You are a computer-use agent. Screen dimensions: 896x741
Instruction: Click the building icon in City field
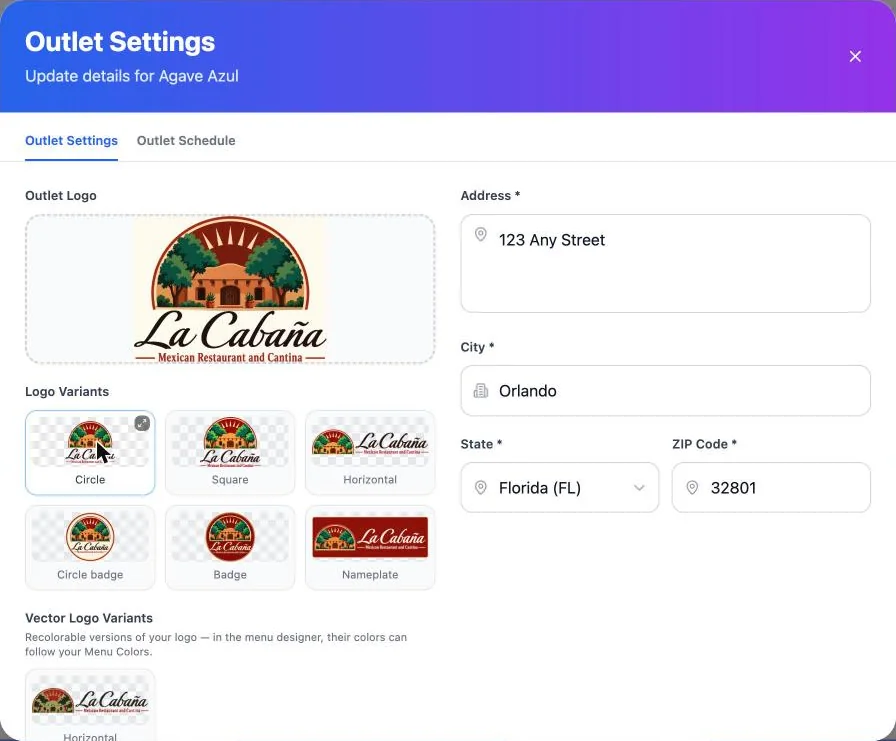pyautogui.click(x=481, y=391)
